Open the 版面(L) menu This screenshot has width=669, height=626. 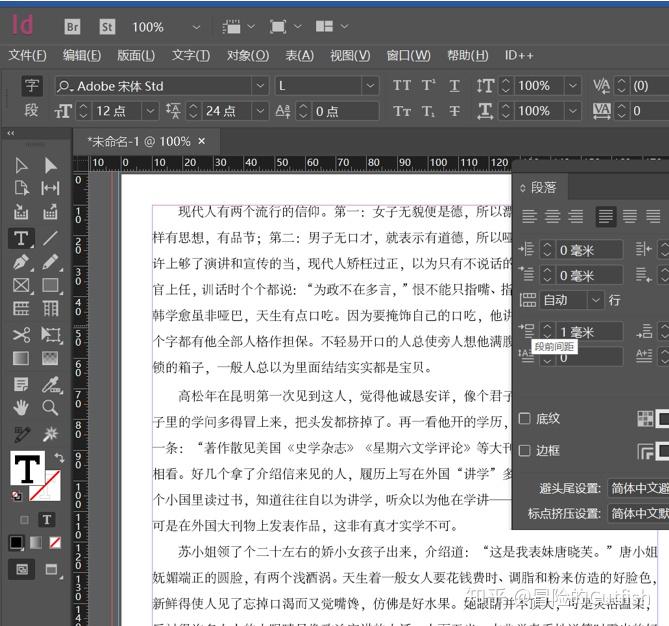pos(136,55)
